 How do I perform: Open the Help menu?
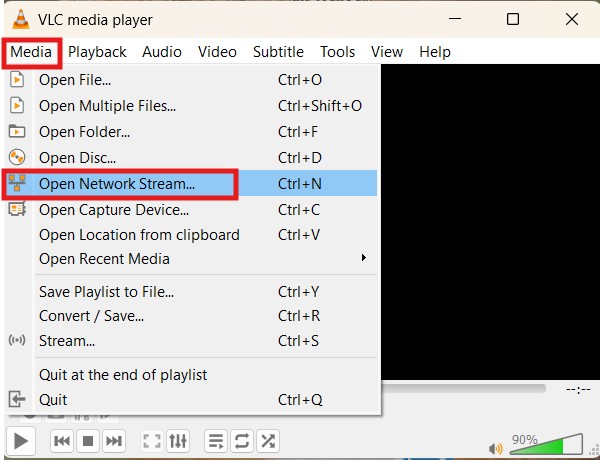(435, 52)
